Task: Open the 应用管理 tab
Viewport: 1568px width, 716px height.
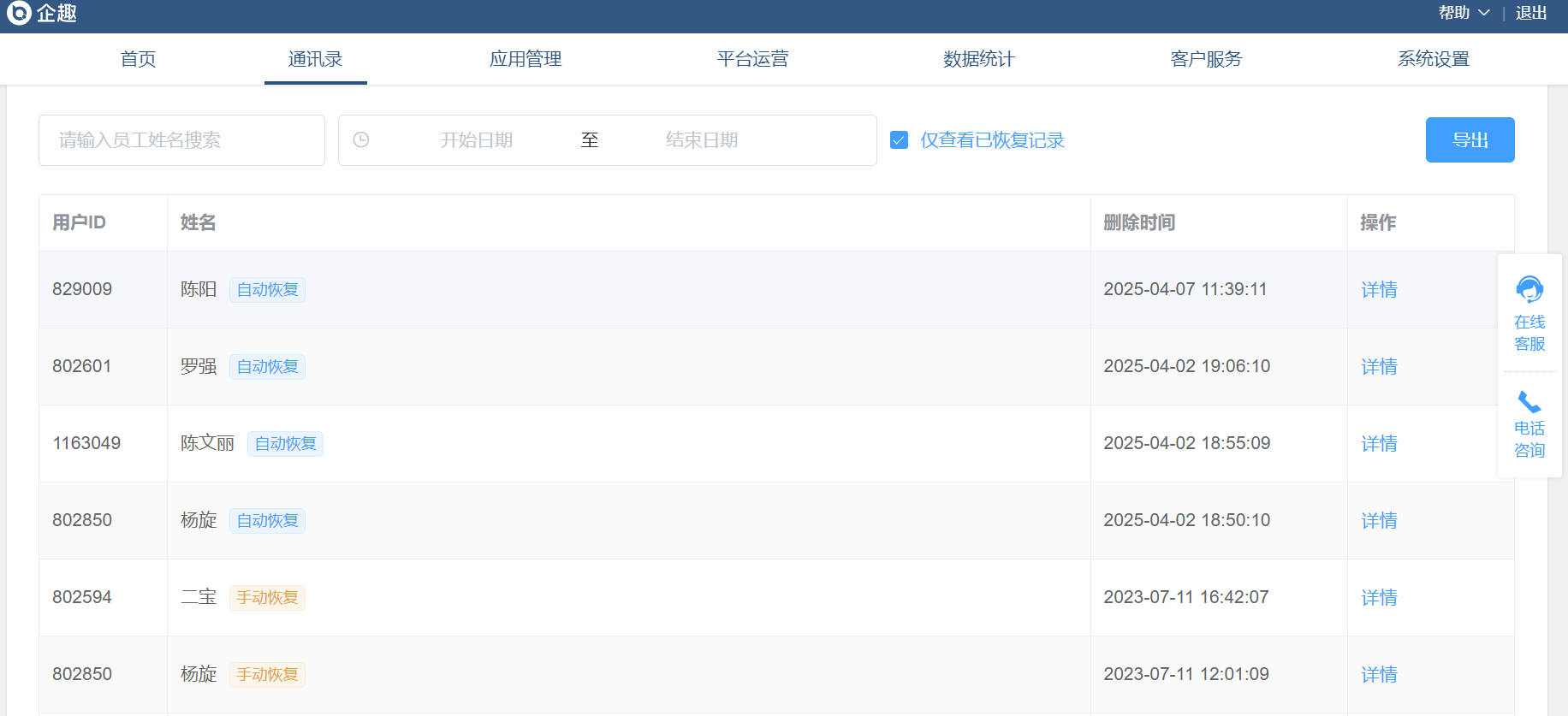Action: [x=526, y=59]
